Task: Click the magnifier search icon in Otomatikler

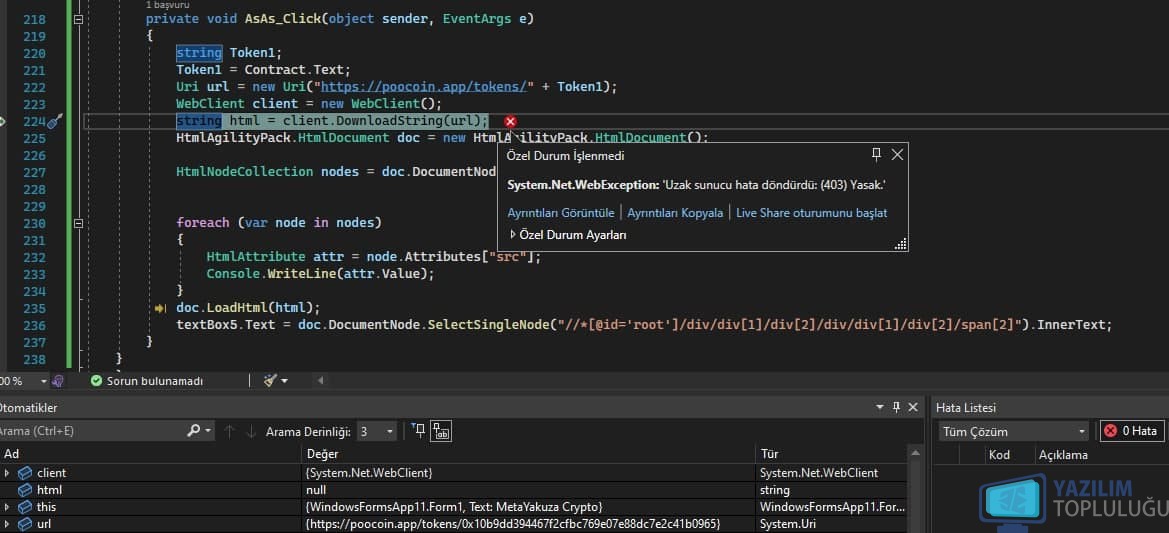Action: (x=194, y=430)
